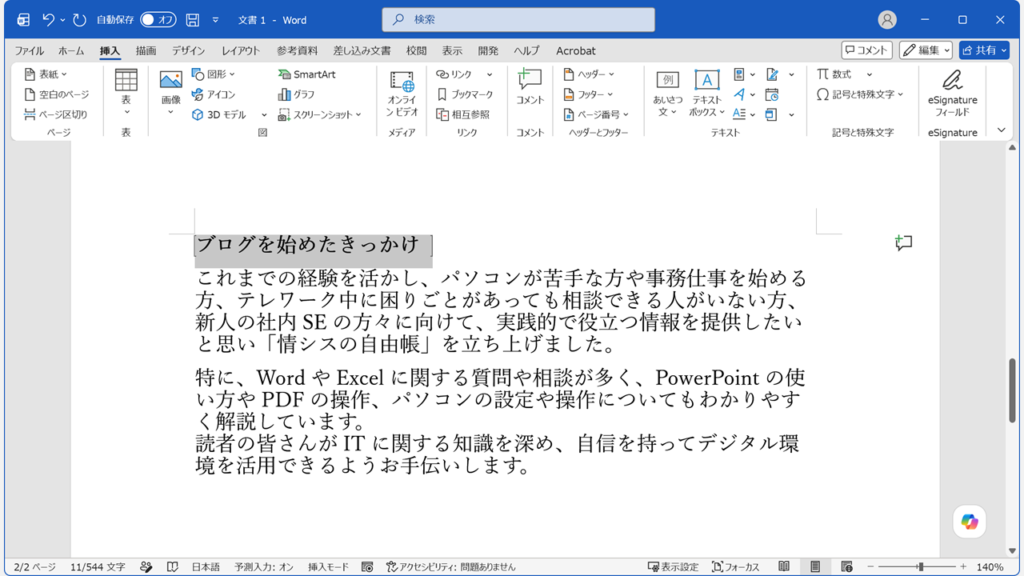Click the zoom slider handle

(920, 567)
